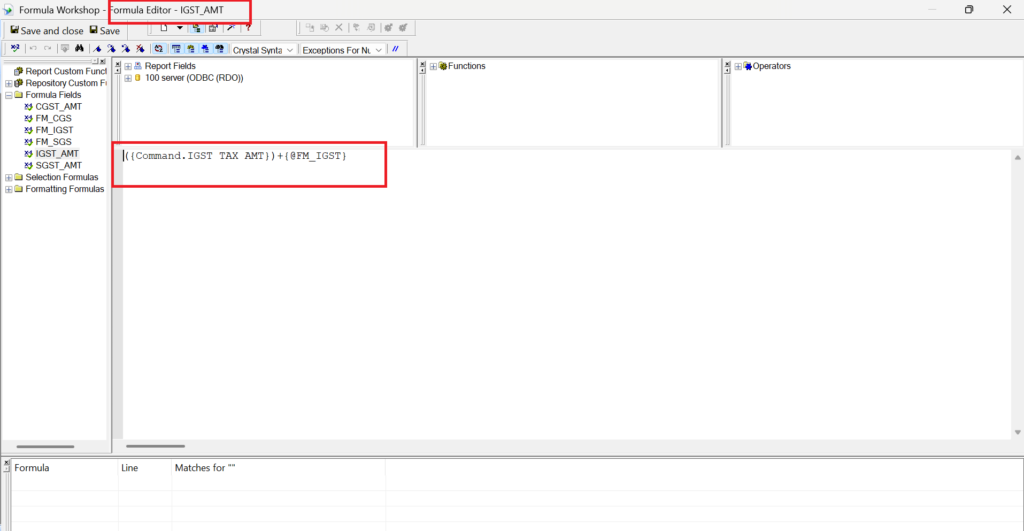Expand the Formatting Formulas folder
This screenshot has width=1024, height=531.
click(x=8, y=189)
